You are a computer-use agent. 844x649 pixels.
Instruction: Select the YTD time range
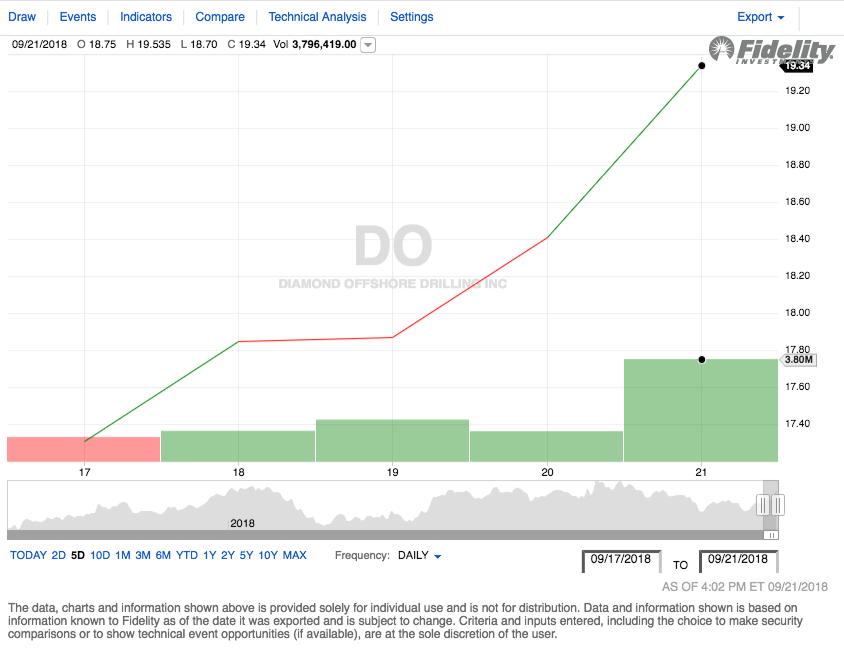(x=187, y=555)
